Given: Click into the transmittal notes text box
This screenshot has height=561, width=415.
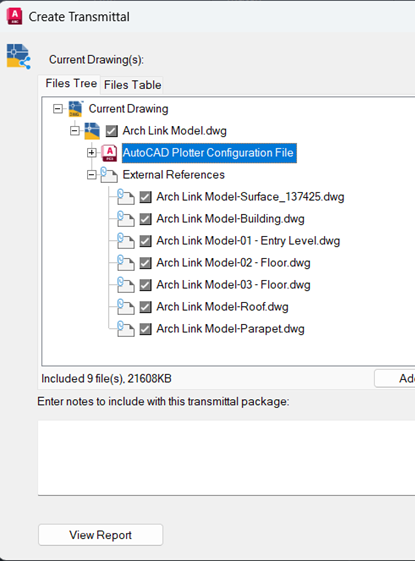Looking at the screenshot, I should 226,458.
